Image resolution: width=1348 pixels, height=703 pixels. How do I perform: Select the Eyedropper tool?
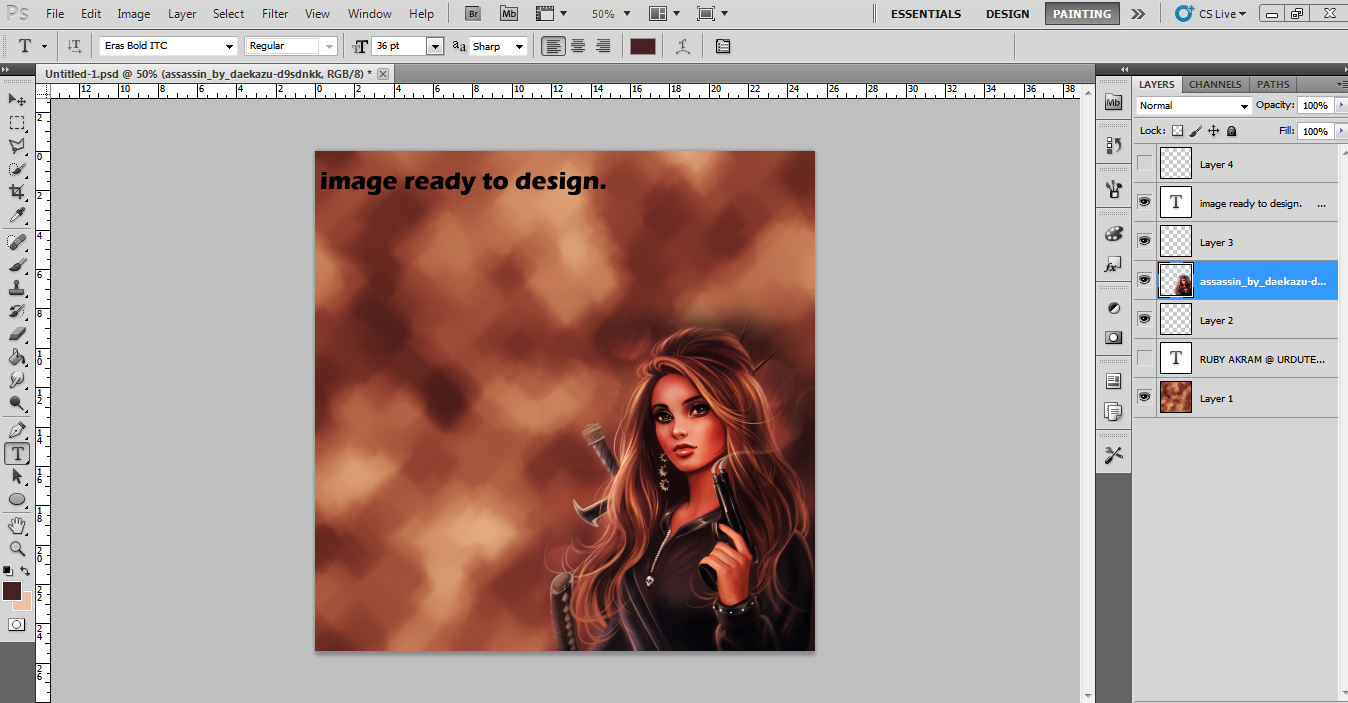coord(17,215)
